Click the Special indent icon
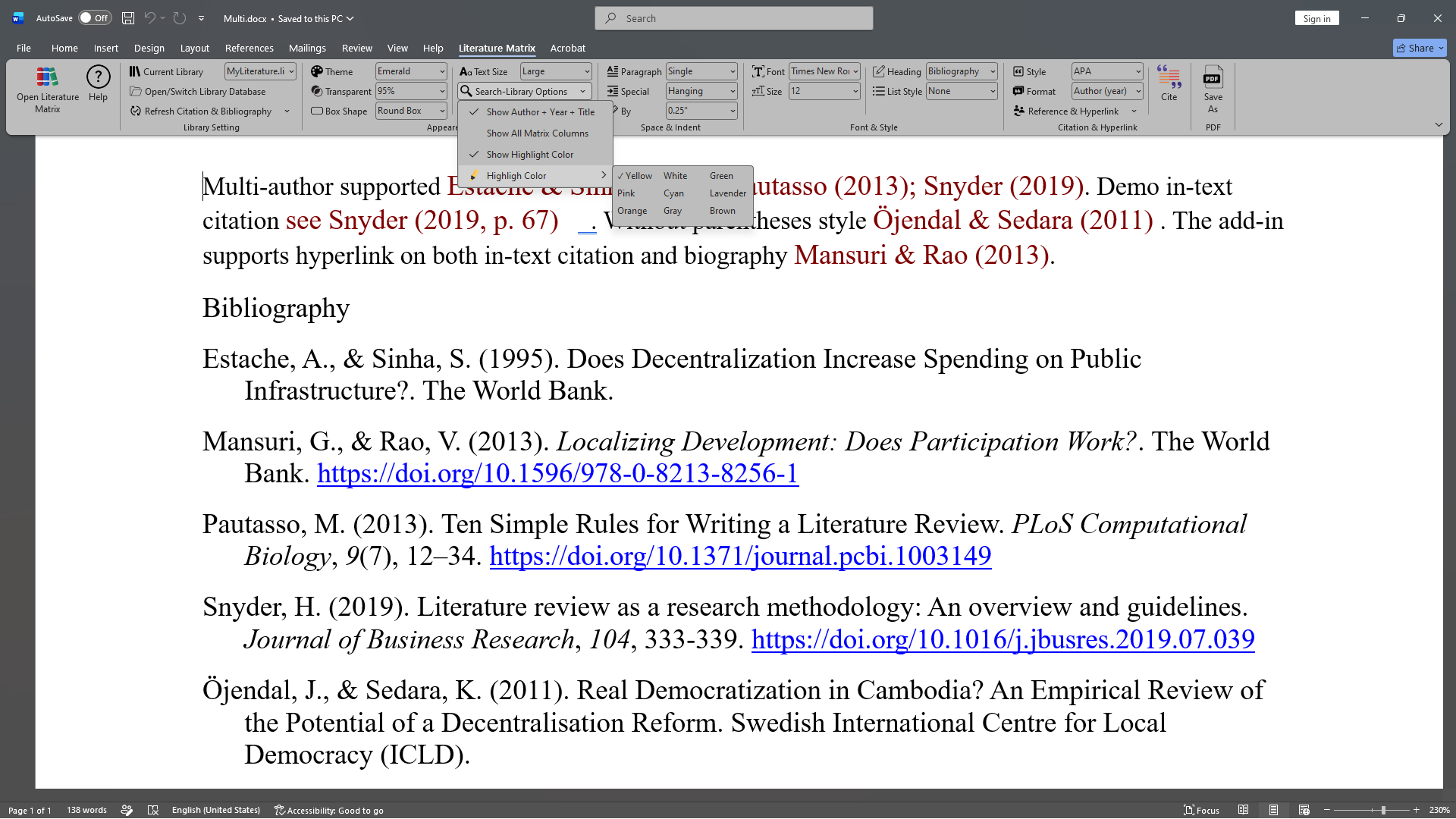The height and width of the screenshot is (819, 1456). pos(613,91)
